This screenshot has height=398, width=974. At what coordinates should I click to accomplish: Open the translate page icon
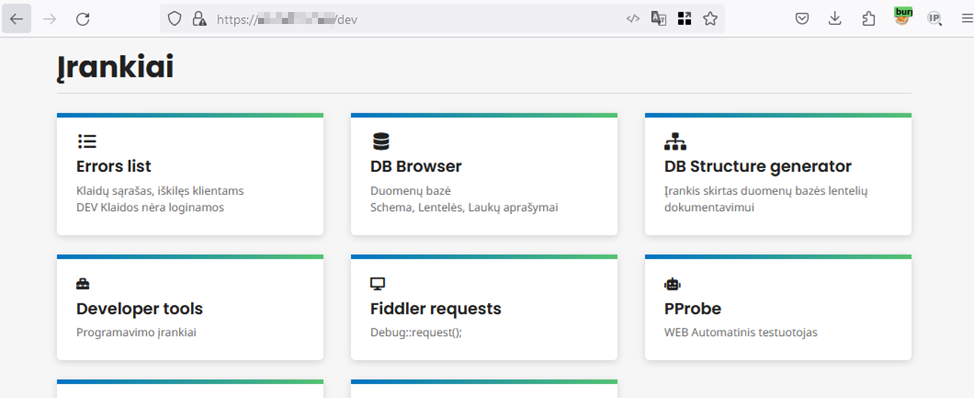658,19
